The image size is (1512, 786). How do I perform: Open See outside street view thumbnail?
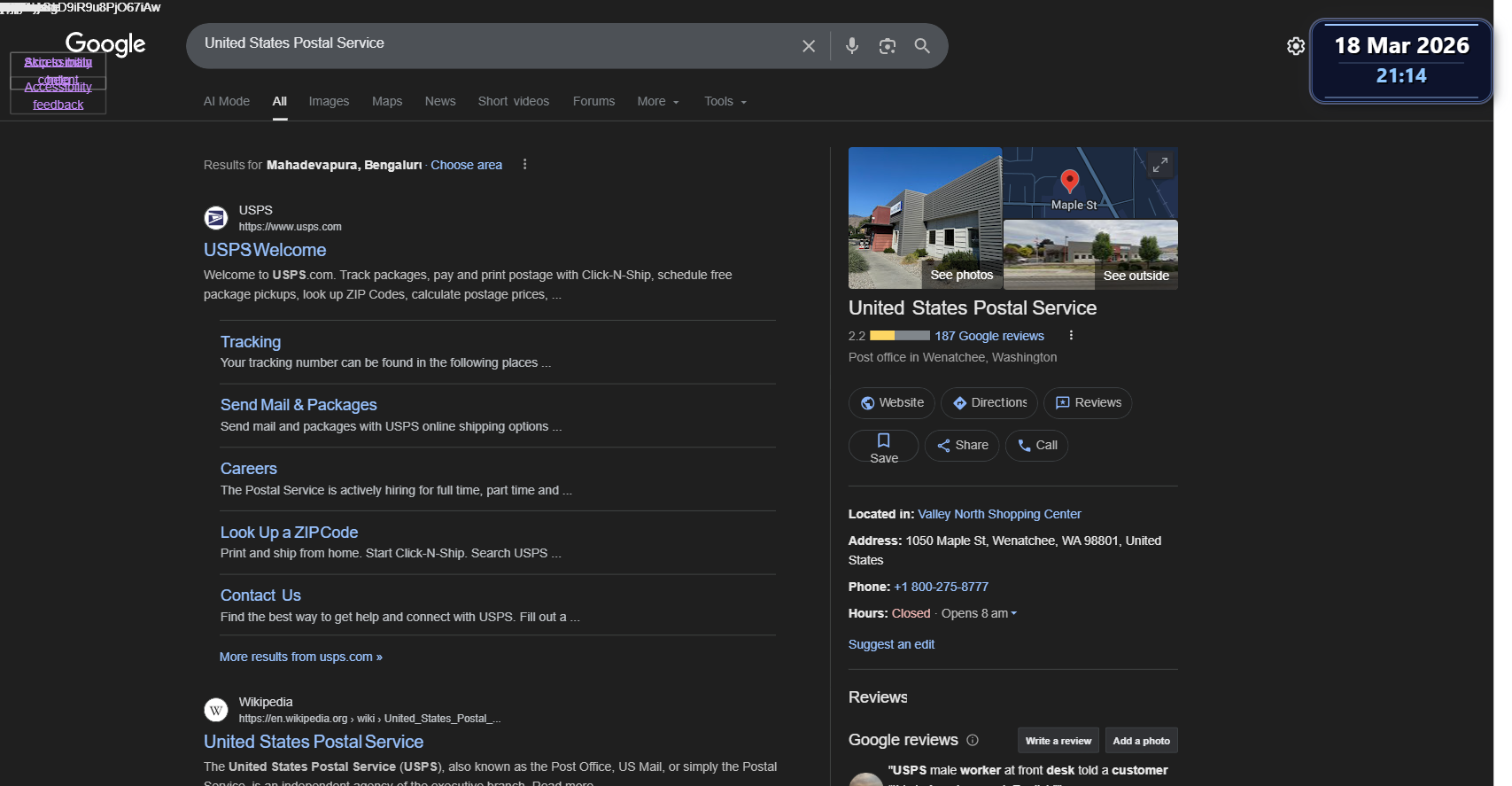[x=1090, y=254]
